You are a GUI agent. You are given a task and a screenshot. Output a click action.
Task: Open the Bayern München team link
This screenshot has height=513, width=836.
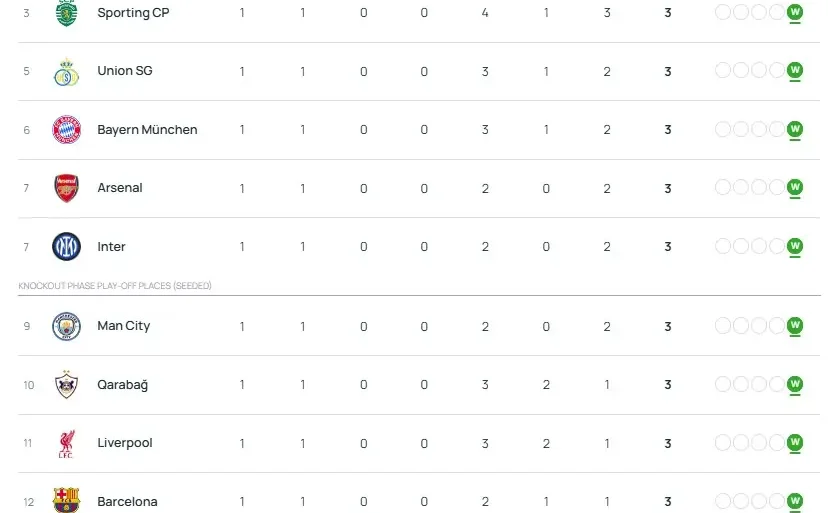tap(147, 130)
